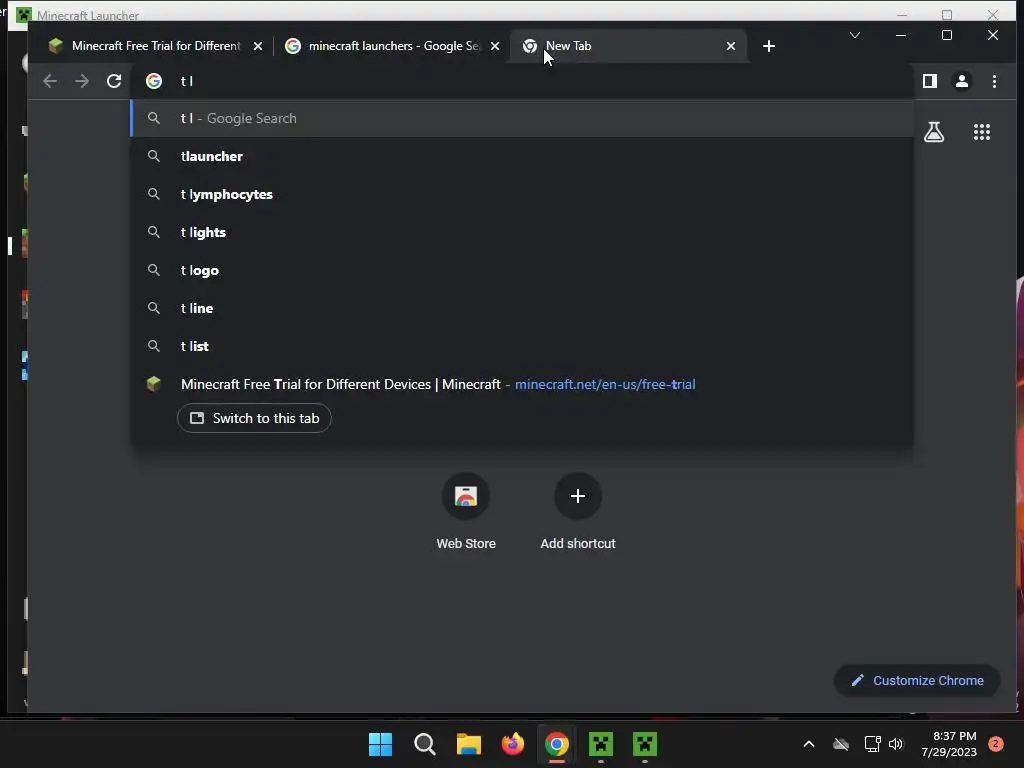Switch to minecraft launchers Google Search tab
Image resolution: width=1024 pixels, height=768 pixels.
tap(392, 46)
